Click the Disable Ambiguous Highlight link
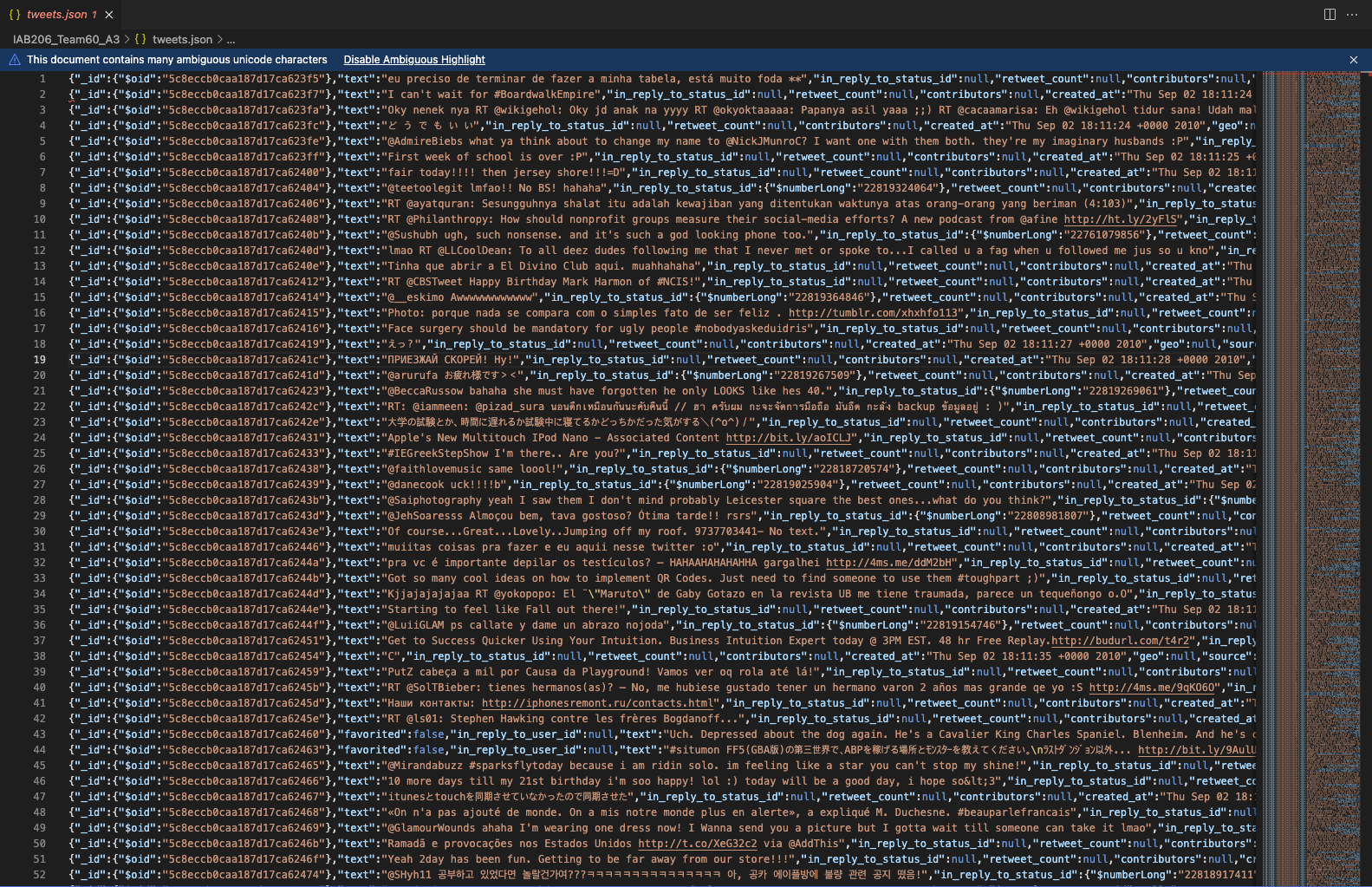This screenshot has width=1372, height=887. click(414, 60)
